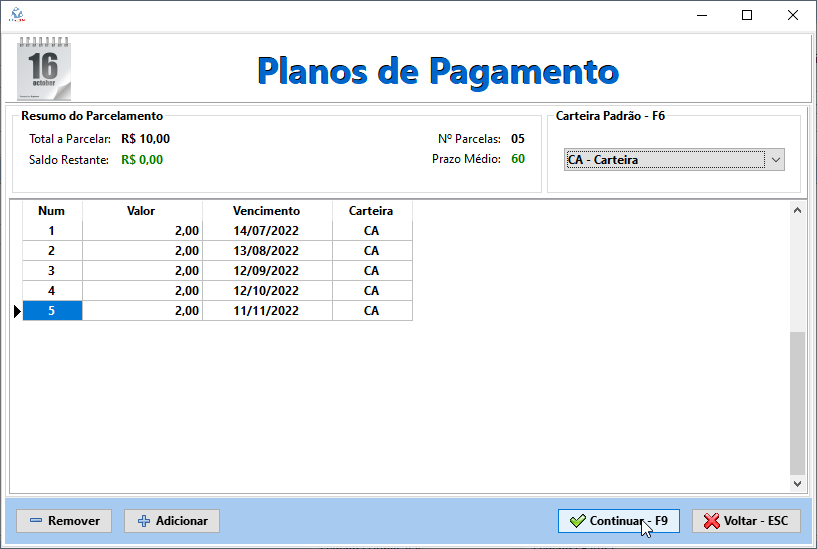Click the Vencimento column header
Image resolution: width=817 pixels, height=549 pixels.
[x=267, y=211]
